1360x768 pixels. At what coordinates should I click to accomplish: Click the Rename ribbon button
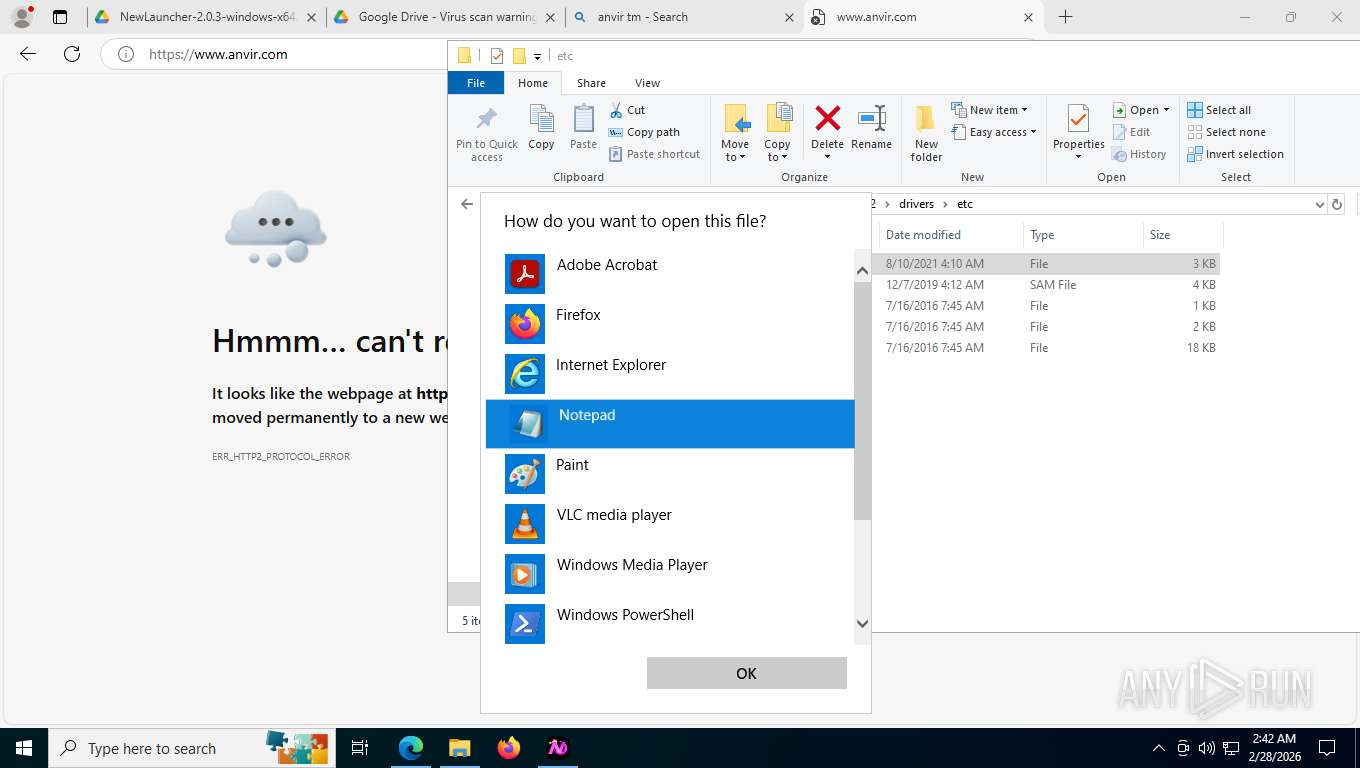pyautogui.click(x=872, y=128)
